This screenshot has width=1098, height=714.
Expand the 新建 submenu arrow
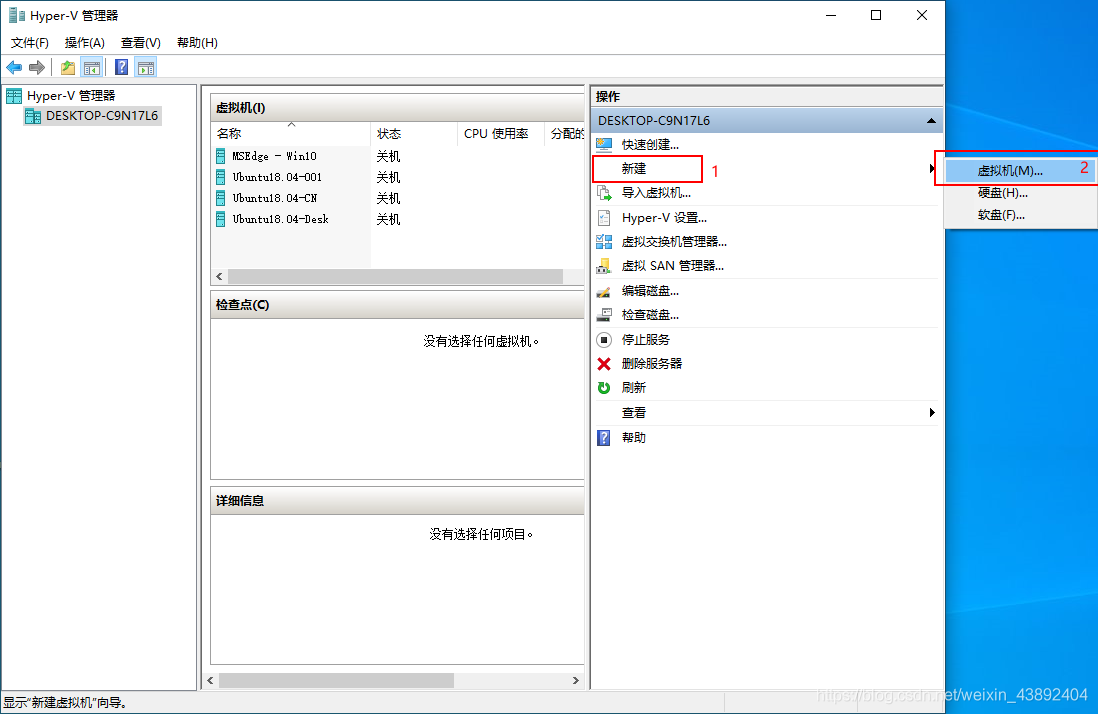[x=931, y=169]
